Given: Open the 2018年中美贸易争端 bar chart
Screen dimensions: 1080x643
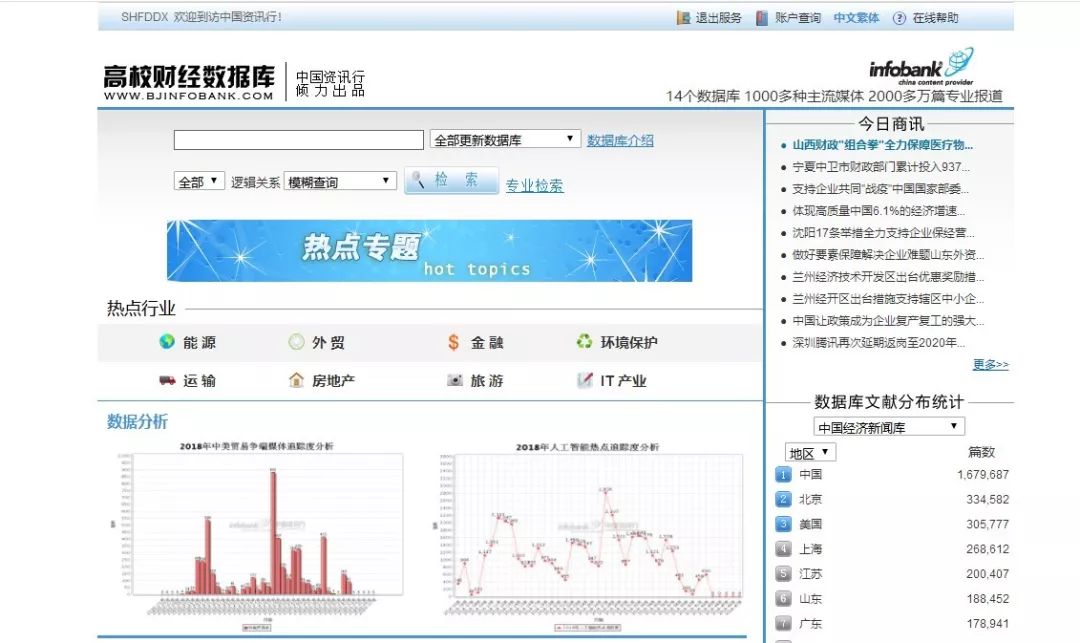Looking at the screenshot, I should pos(256,536).
